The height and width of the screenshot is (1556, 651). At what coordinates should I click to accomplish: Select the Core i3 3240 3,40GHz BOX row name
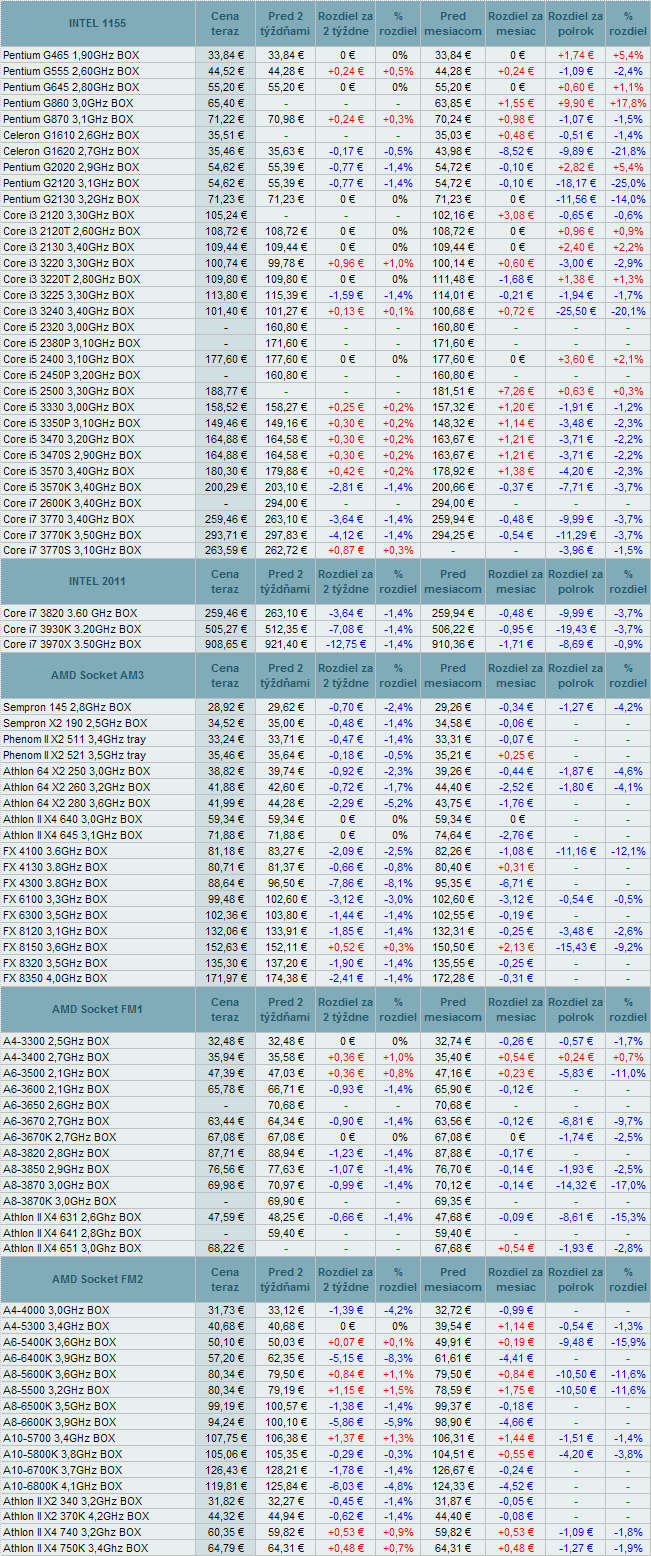(68, 311)
